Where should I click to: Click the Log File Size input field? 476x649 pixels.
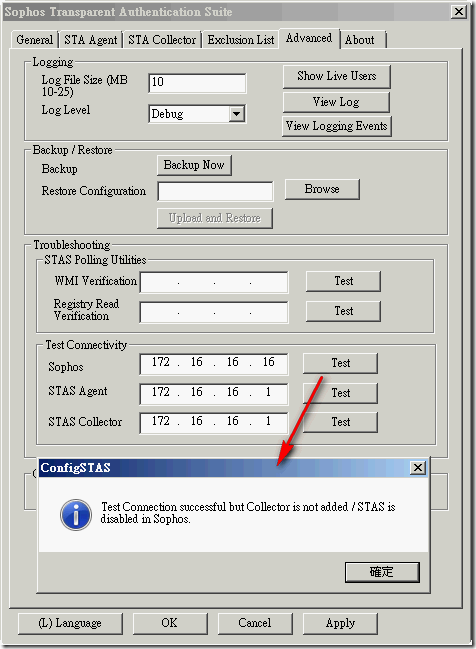[197, 83]
